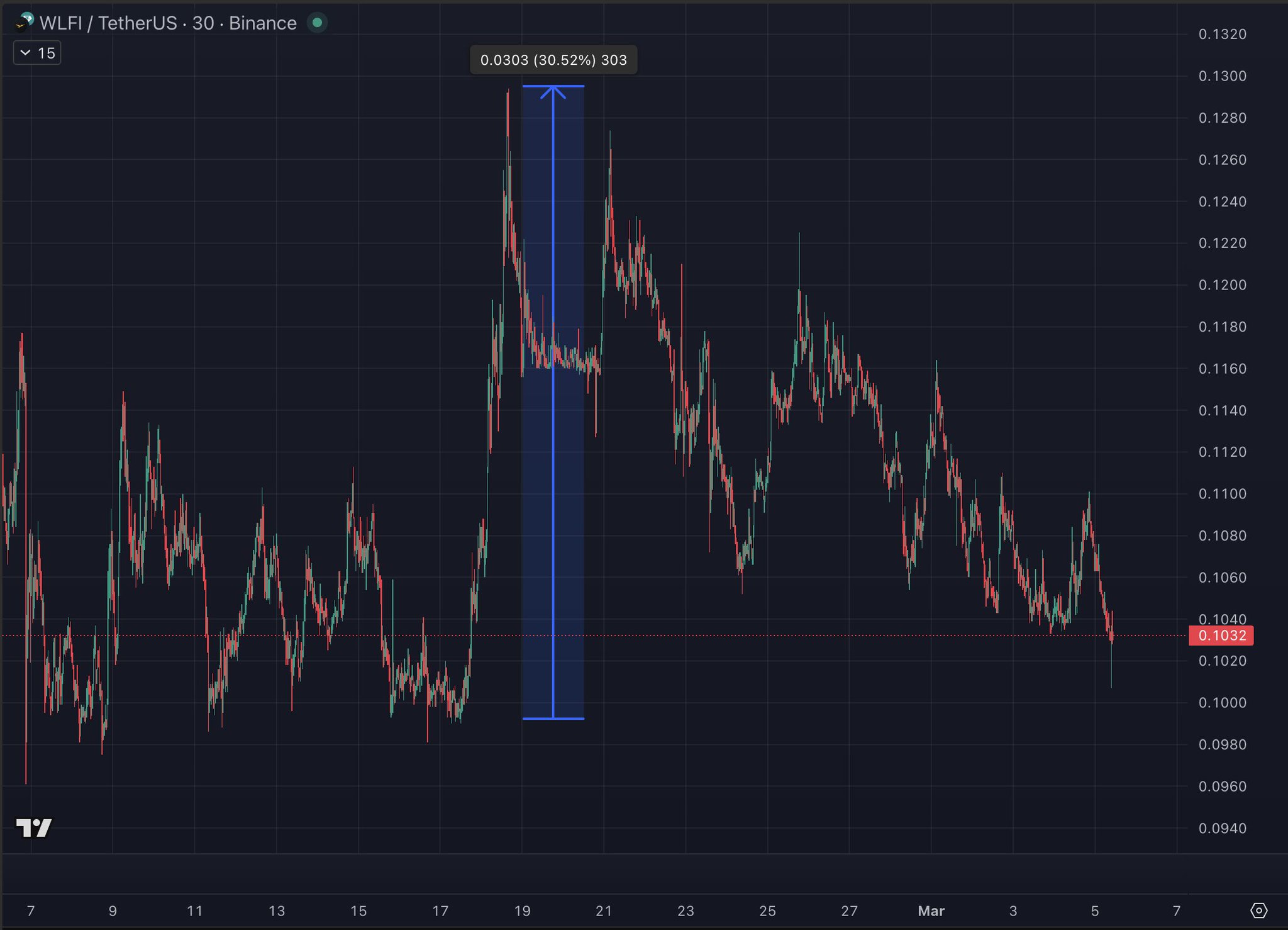Click the 19 date on time axis
The image size is (1288, 930).
click(x=522, y=910)
